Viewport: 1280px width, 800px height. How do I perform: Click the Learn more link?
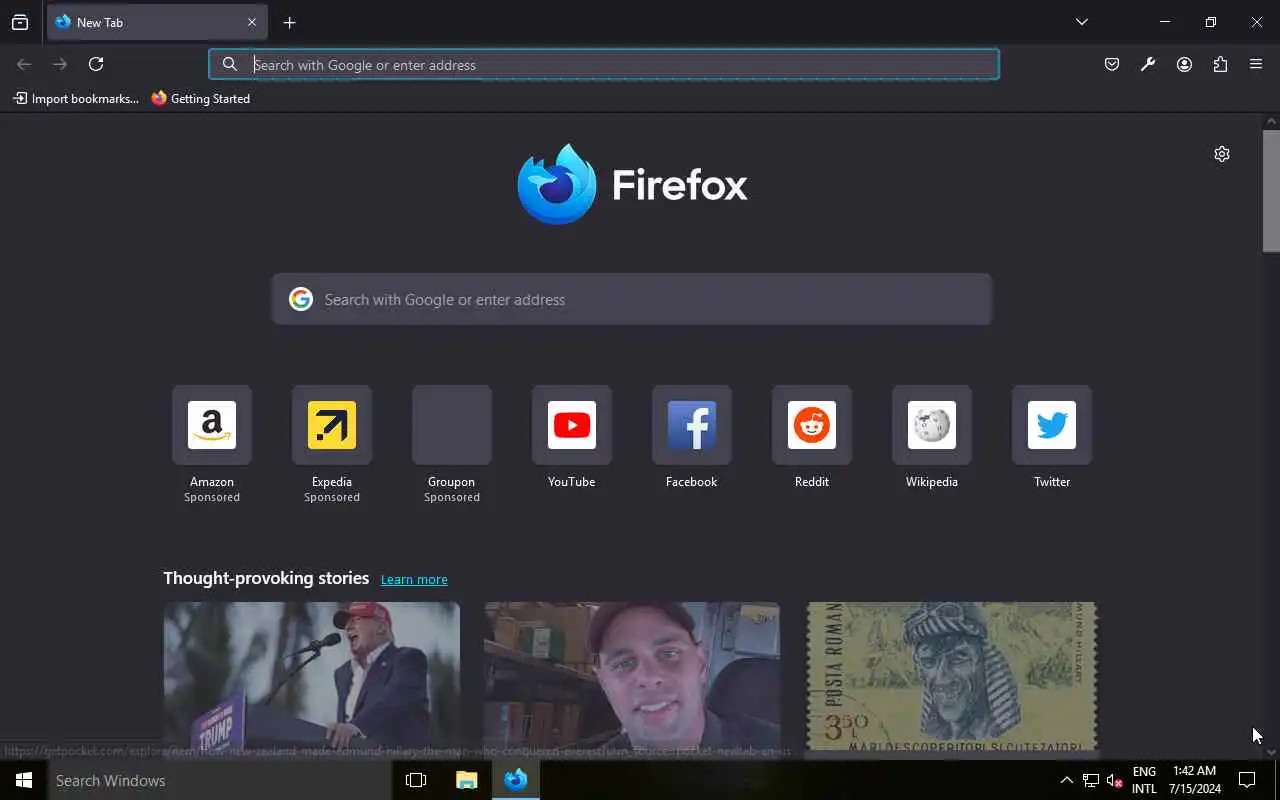coord(414,579)
